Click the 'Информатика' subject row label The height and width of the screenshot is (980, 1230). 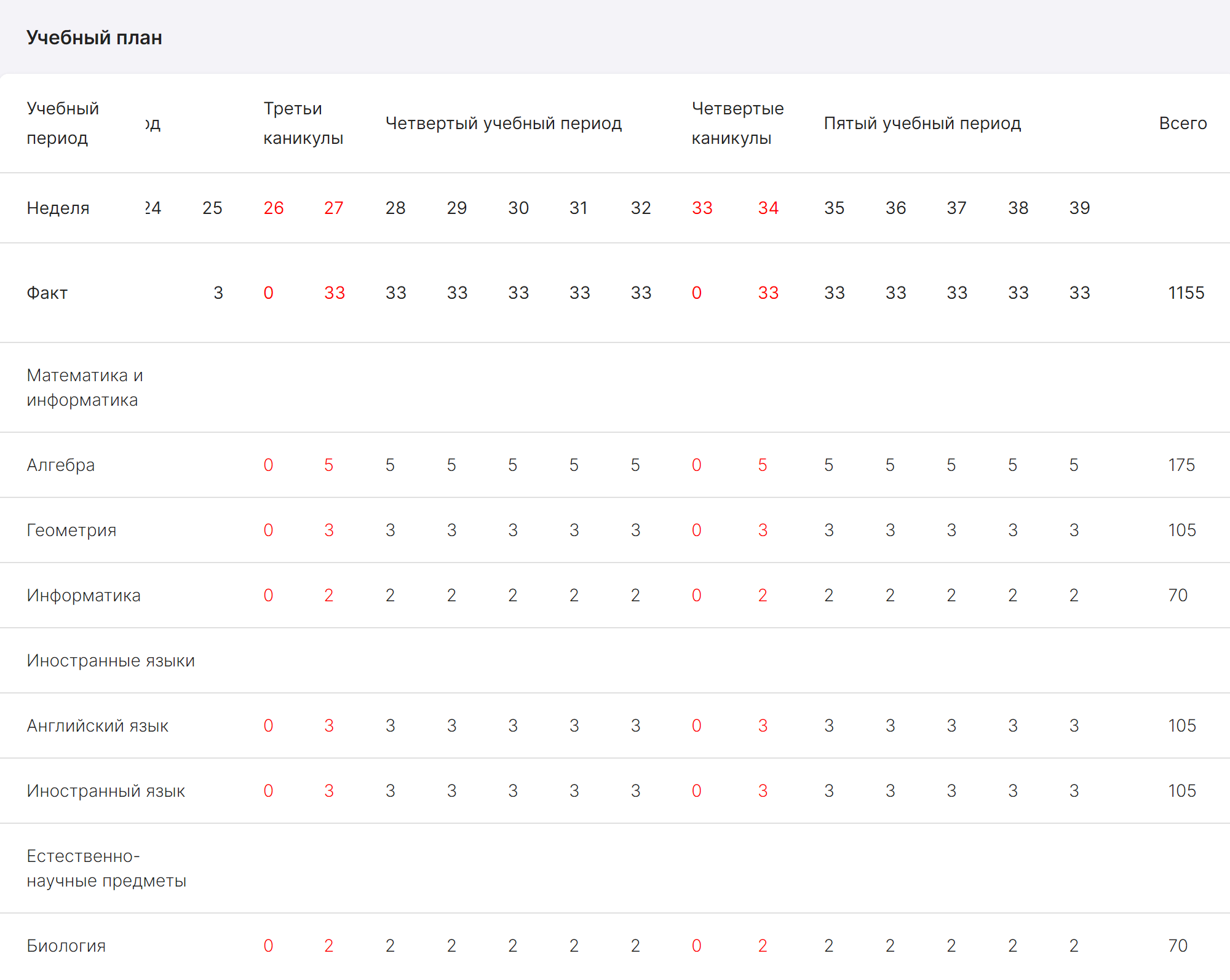[84, 595]
